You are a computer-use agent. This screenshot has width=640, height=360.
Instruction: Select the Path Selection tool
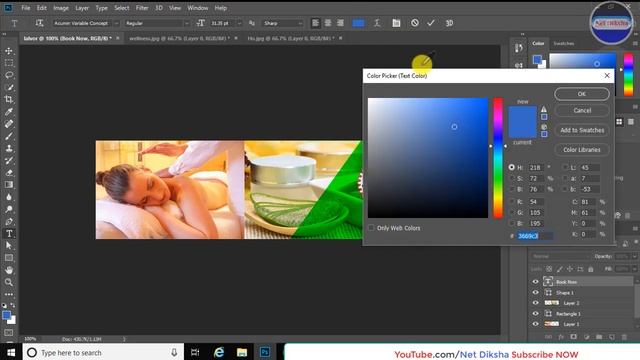9,245
